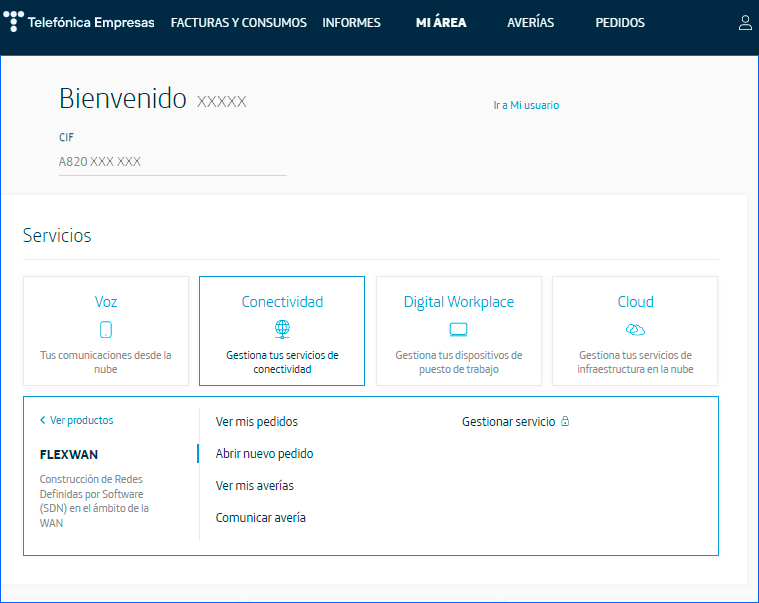Click the XXXXX username text
The height and width of the screenshot is (603, 759).
[222, 101]
